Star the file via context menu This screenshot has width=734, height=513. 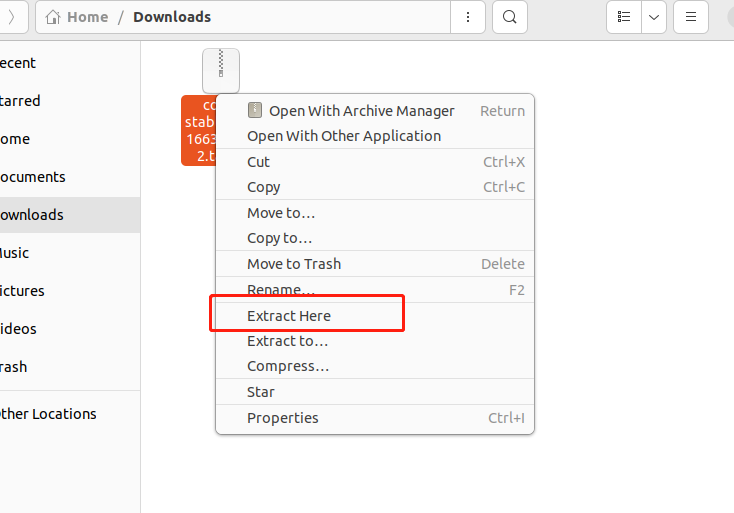(261, 392)
